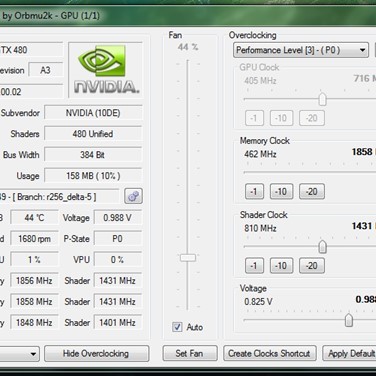Click the Shader field 1401 MHz
The width and height of the screenshot is (376, 376).
pos(118,323)
